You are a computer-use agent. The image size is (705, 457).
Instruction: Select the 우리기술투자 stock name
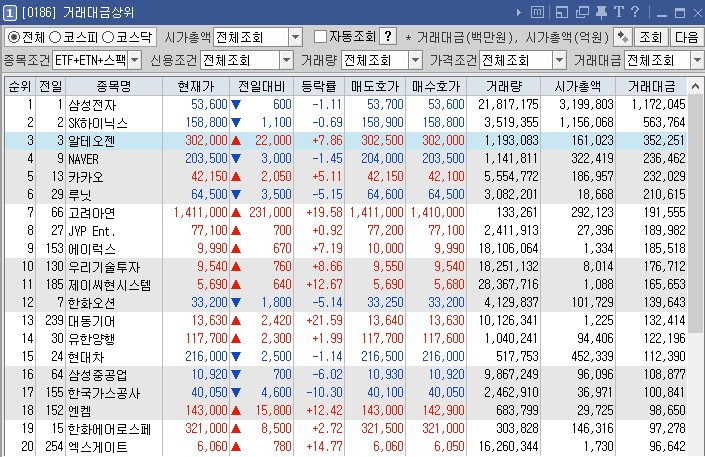pyautogui.click(x=104, y=267)
